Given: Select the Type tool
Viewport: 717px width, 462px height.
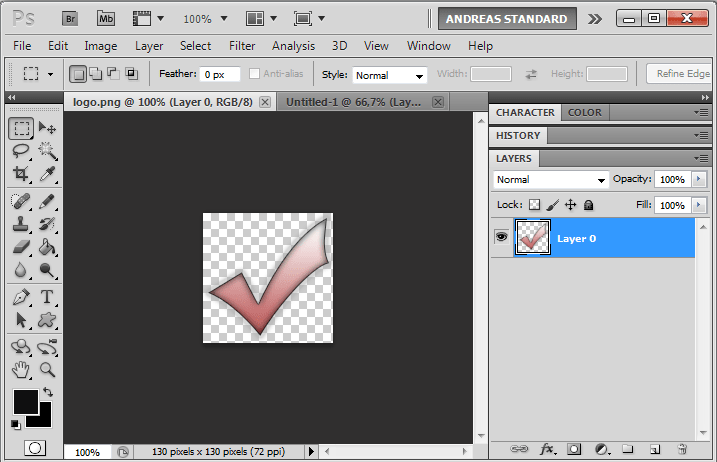Looking at the screenshot, I should tap(47, 297).
